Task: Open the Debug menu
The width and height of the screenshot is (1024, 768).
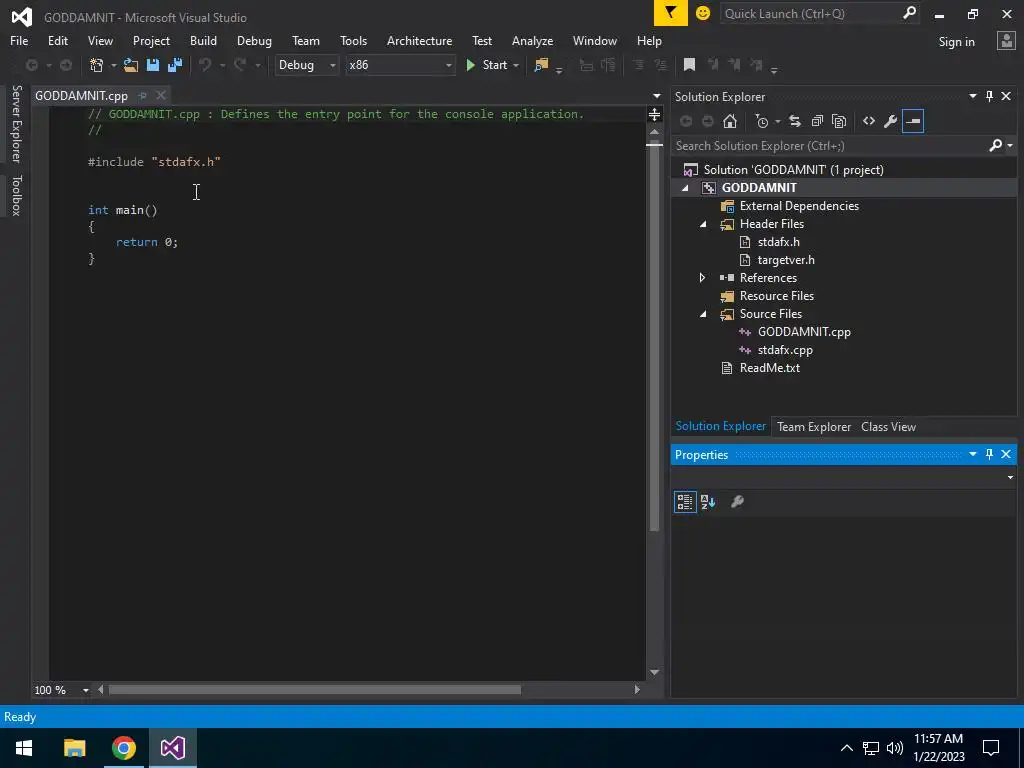Action: click(254, 40)
